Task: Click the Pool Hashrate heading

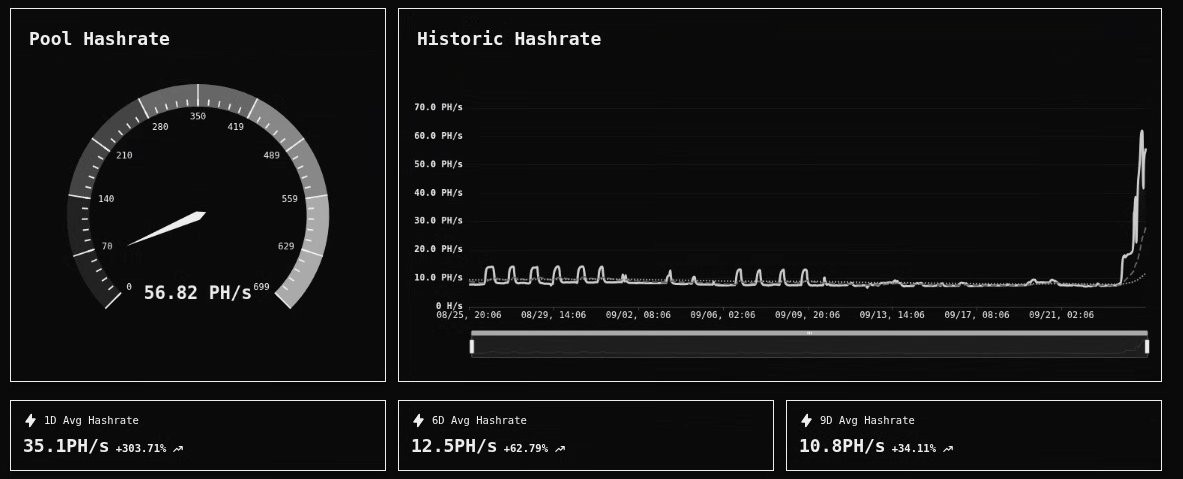Action: (x=99, y=39)
